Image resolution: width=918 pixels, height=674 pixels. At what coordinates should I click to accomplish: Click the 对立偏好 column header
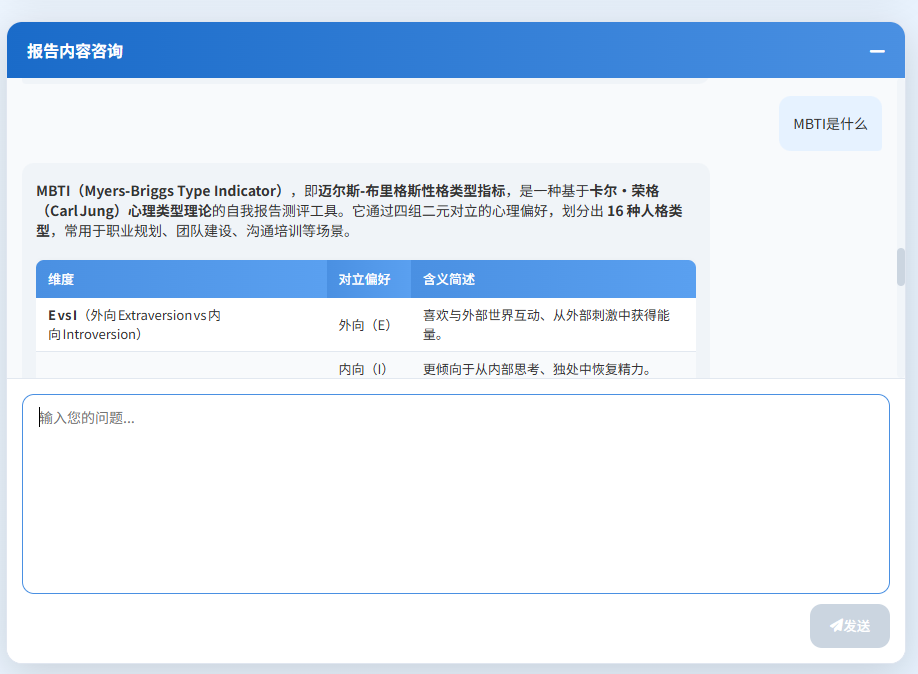tap(364, 280)
